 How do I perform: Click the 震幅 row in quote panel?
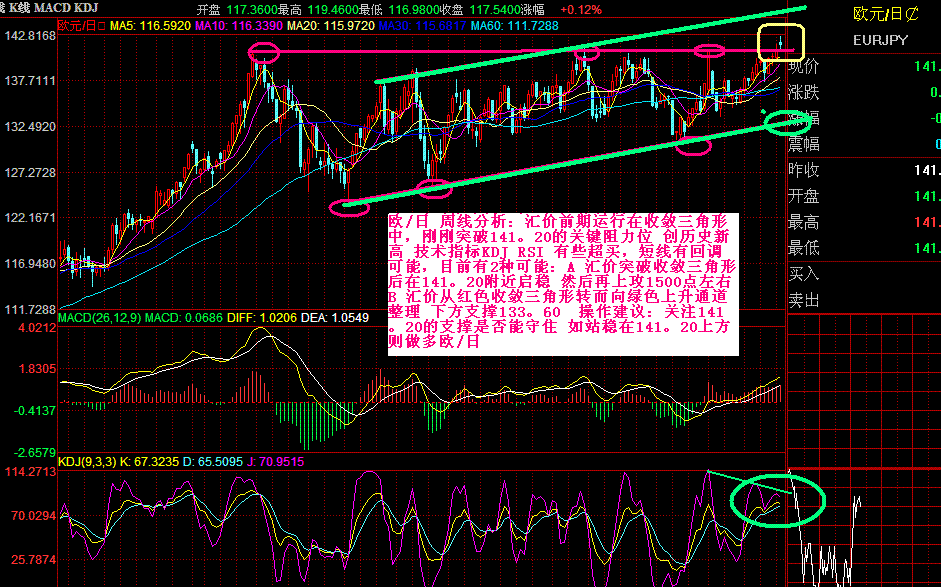864,144
